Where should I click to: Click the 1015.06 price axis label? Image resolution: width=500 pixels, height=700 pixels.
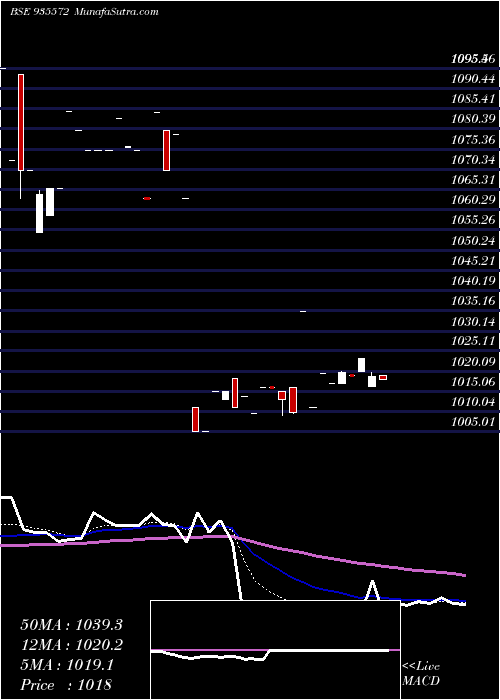pos(473,382)
